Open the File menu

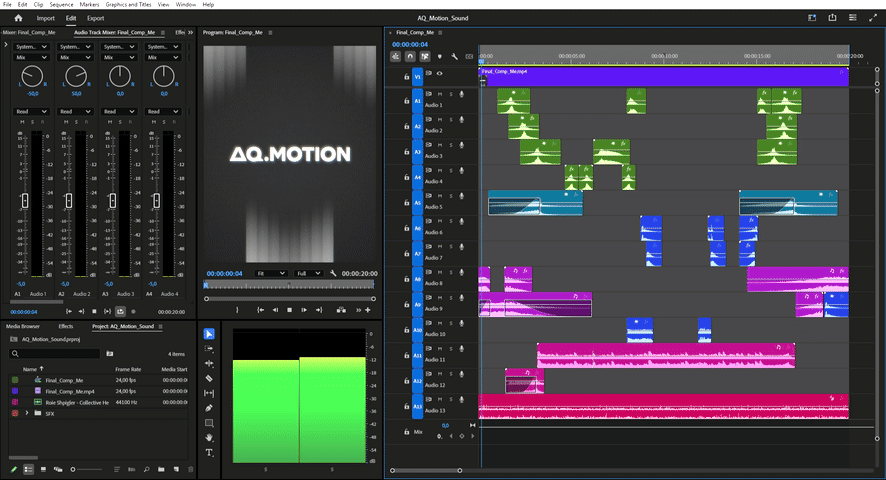tap(7, 5)
